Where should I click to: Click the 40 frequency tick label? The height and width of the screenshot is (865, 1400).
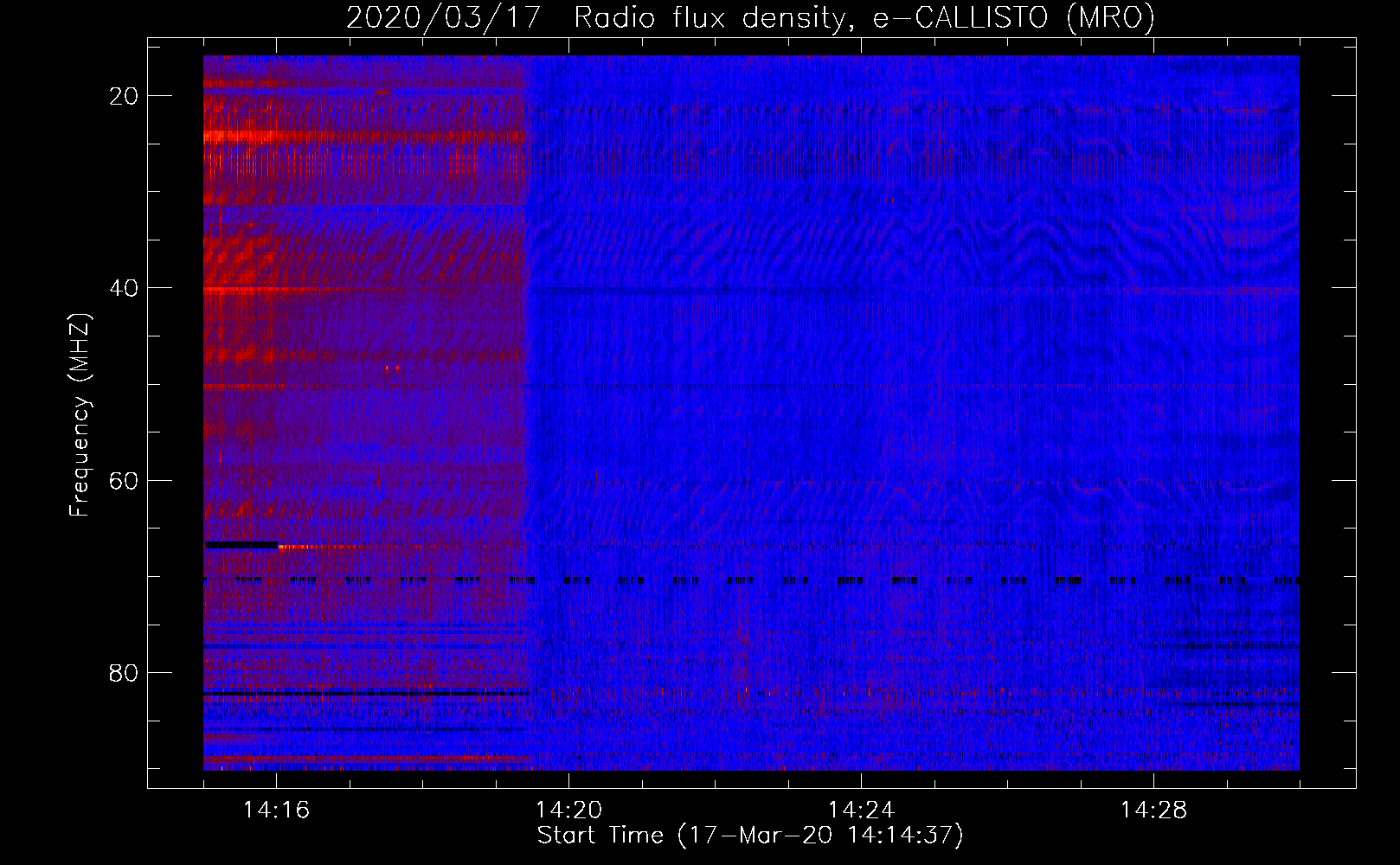[125, 288]
